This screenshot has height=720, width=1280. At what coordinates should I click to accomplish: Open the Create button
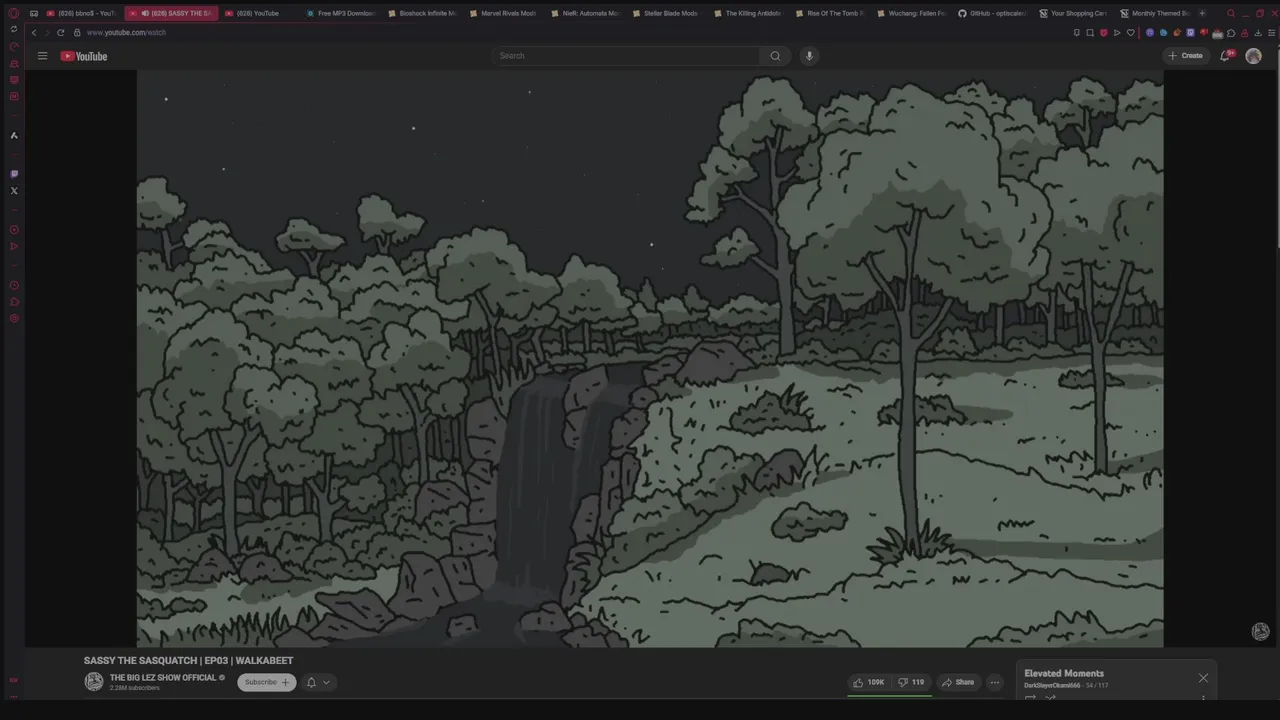coord(1185,56)
